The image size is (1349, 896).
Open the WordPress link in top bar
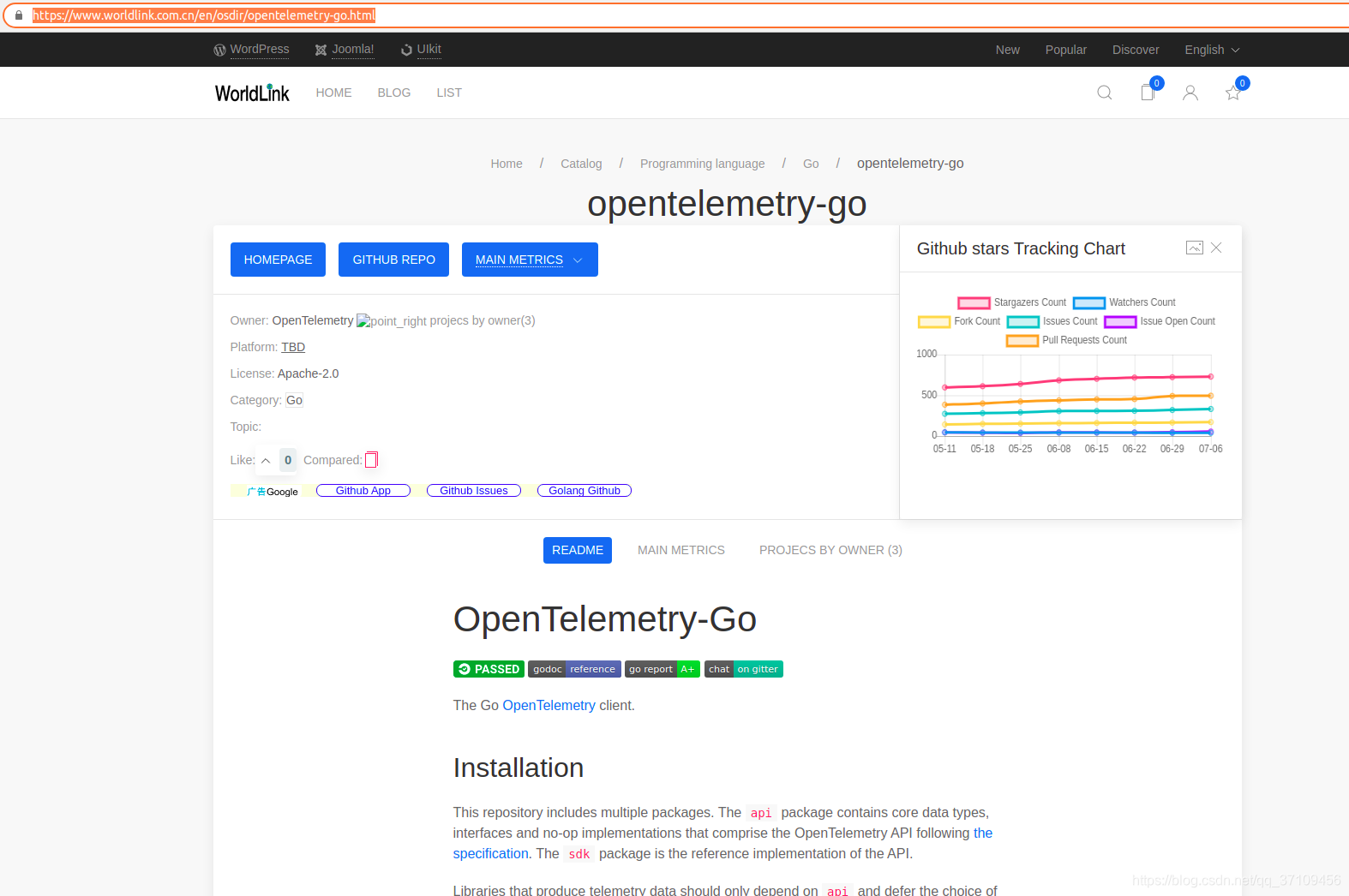[x=260, y=50]
